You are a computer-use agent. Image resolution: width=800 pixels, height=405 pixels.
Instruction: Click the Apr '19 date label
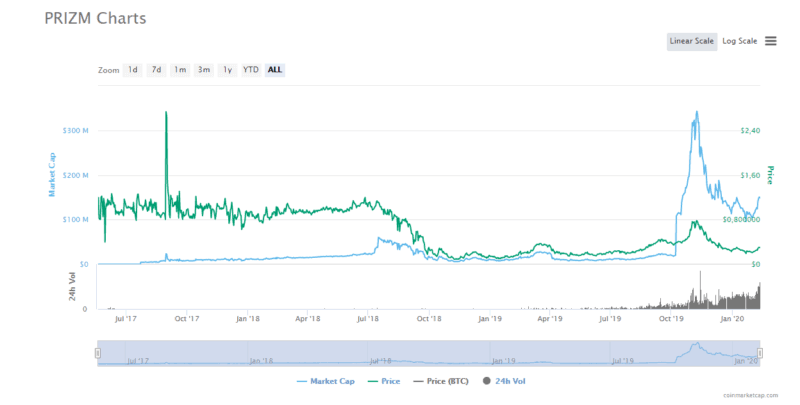click(x=550, y=319)
